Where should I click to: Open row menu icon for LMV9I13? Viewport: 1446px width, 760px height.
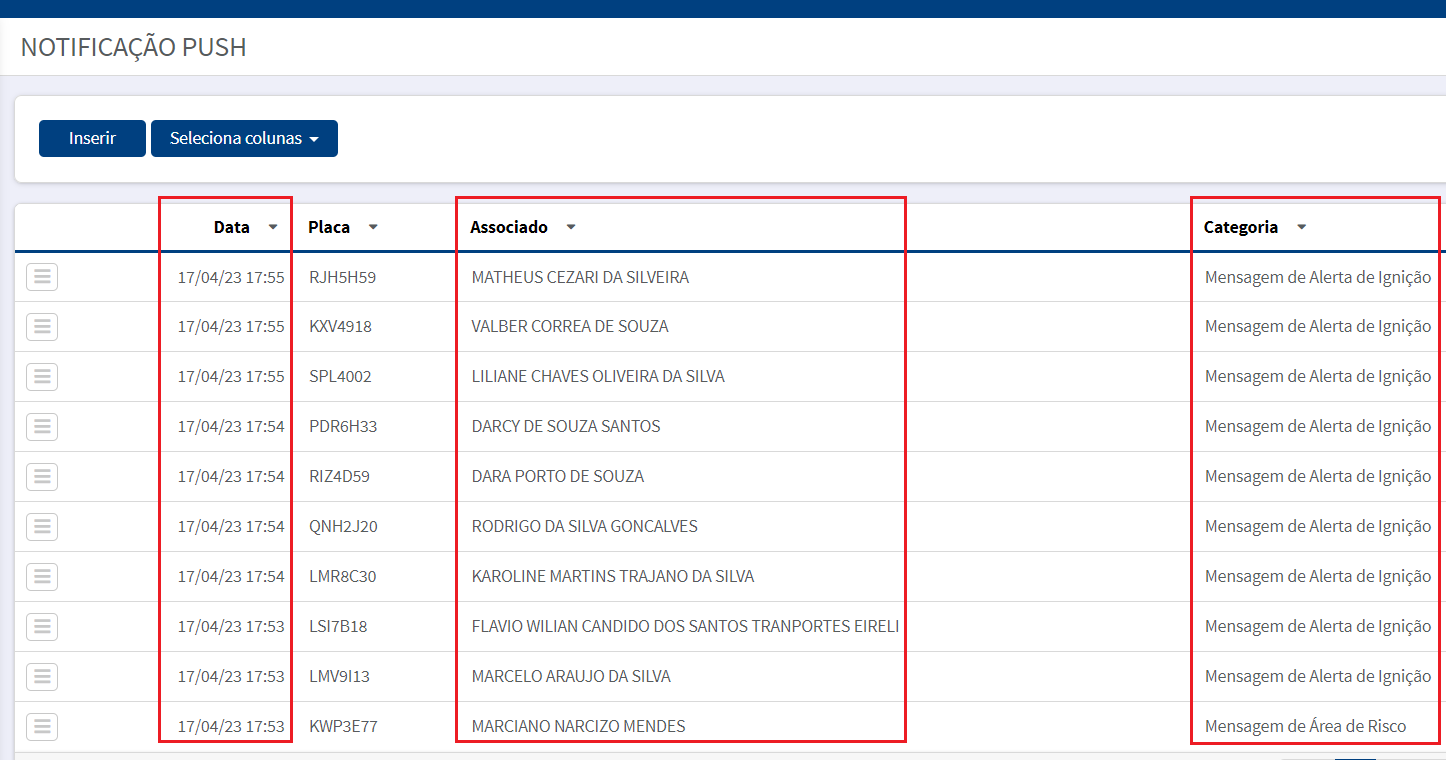42,677
